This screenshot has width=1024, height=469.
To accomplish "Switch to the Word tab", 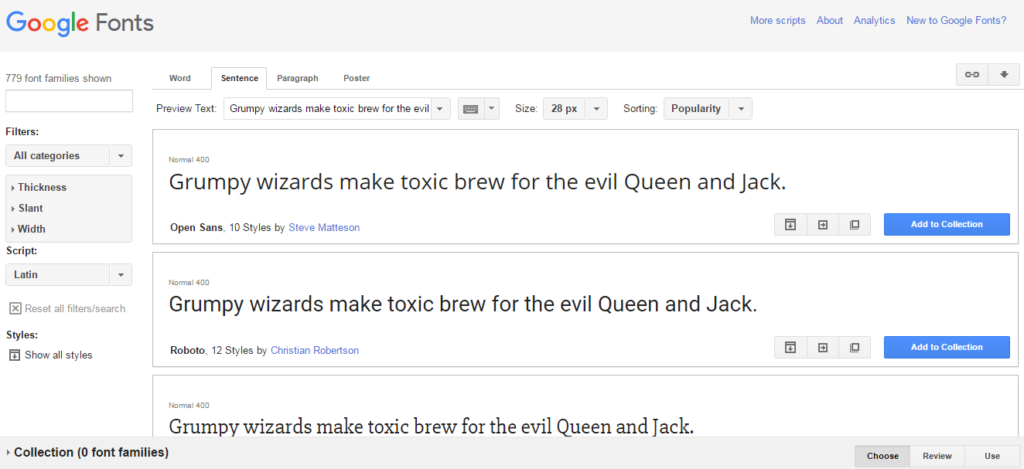I will (x=180, y=78).
